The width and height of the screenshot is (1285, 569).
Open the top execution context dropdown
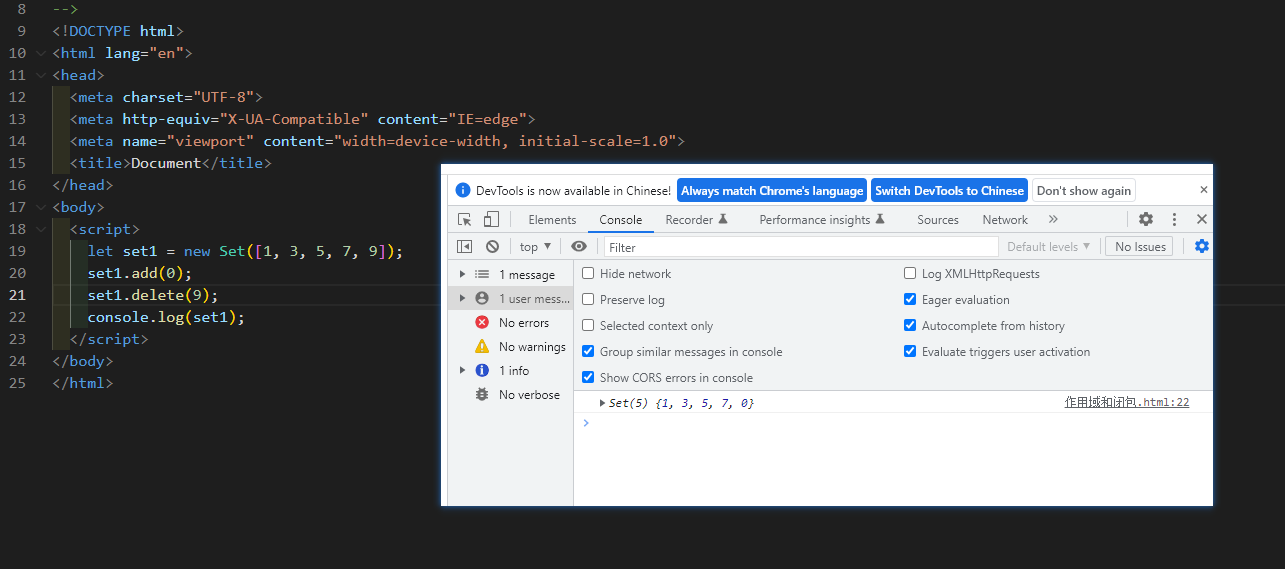tap(535, 247)
